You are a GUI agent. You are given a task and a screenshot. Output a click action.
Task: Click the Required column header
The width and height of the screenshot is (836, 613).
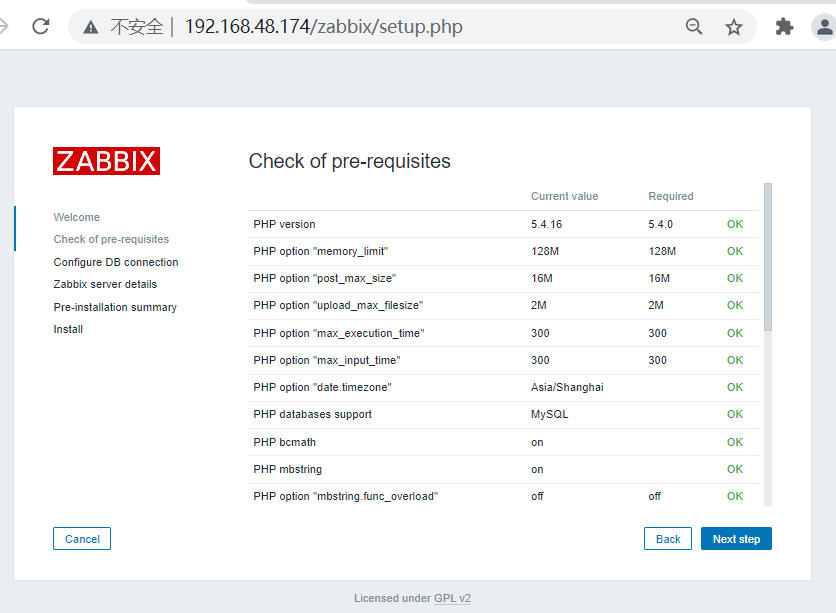coord(671,196)
